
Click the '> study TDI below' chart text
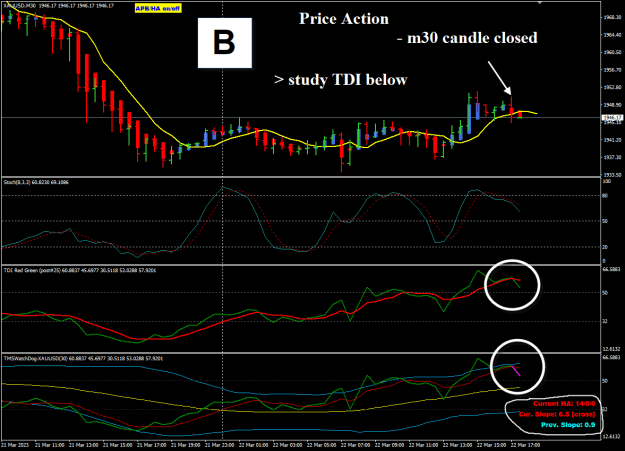pos(341,80)
